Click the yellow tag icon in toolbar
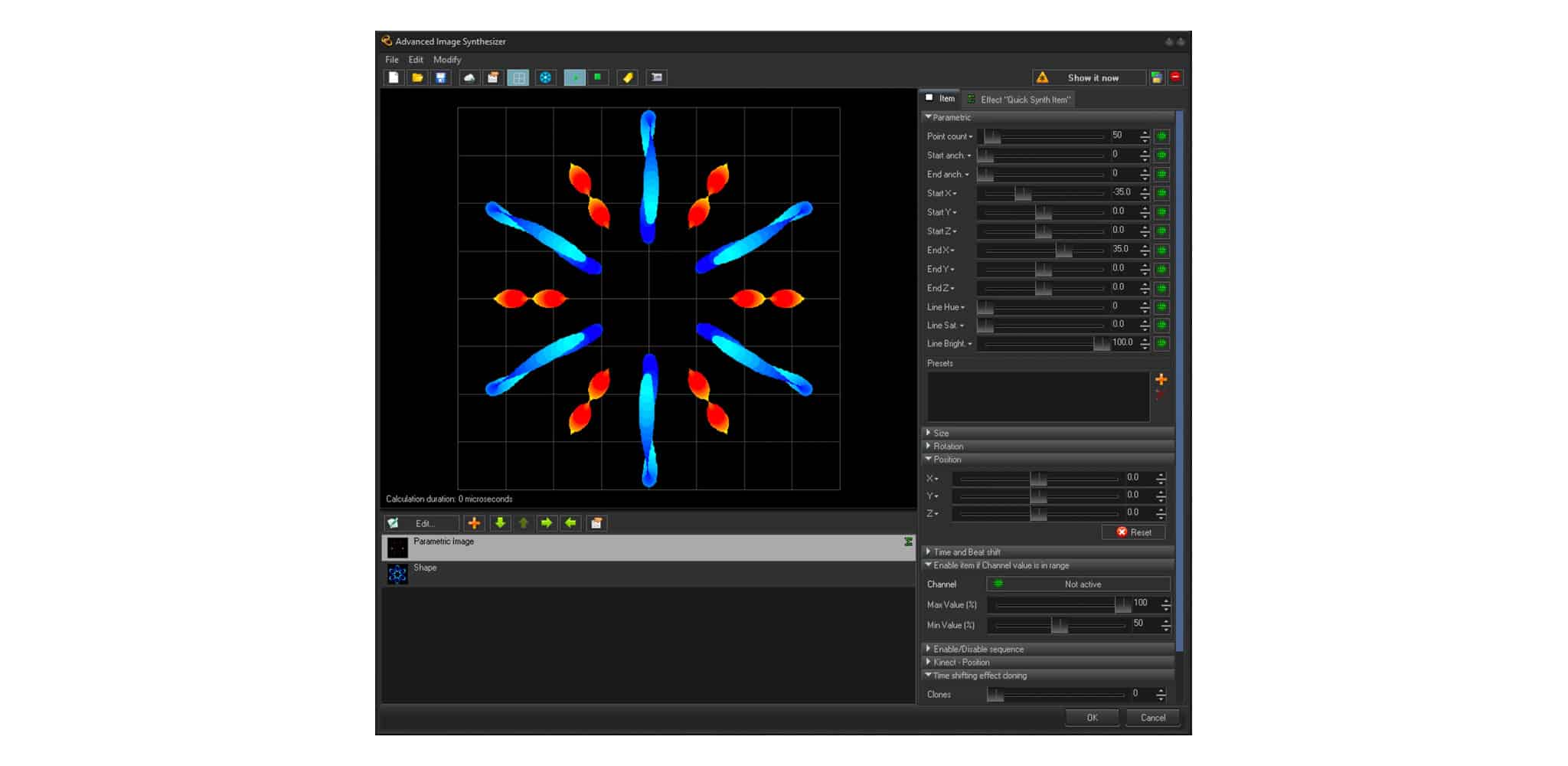 click(628, 77)
